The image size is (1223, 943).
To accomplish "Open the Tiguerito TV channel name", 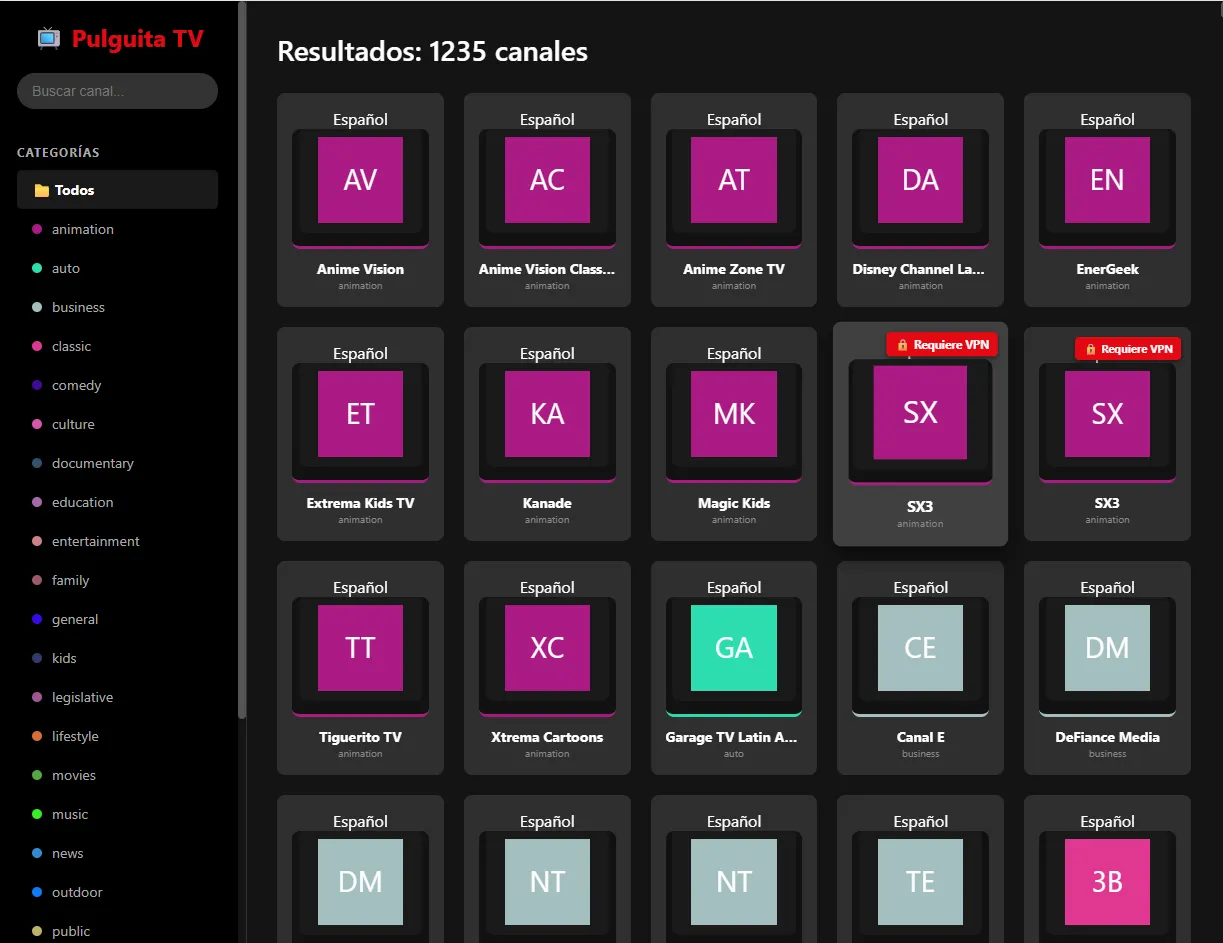I will 360,737.
